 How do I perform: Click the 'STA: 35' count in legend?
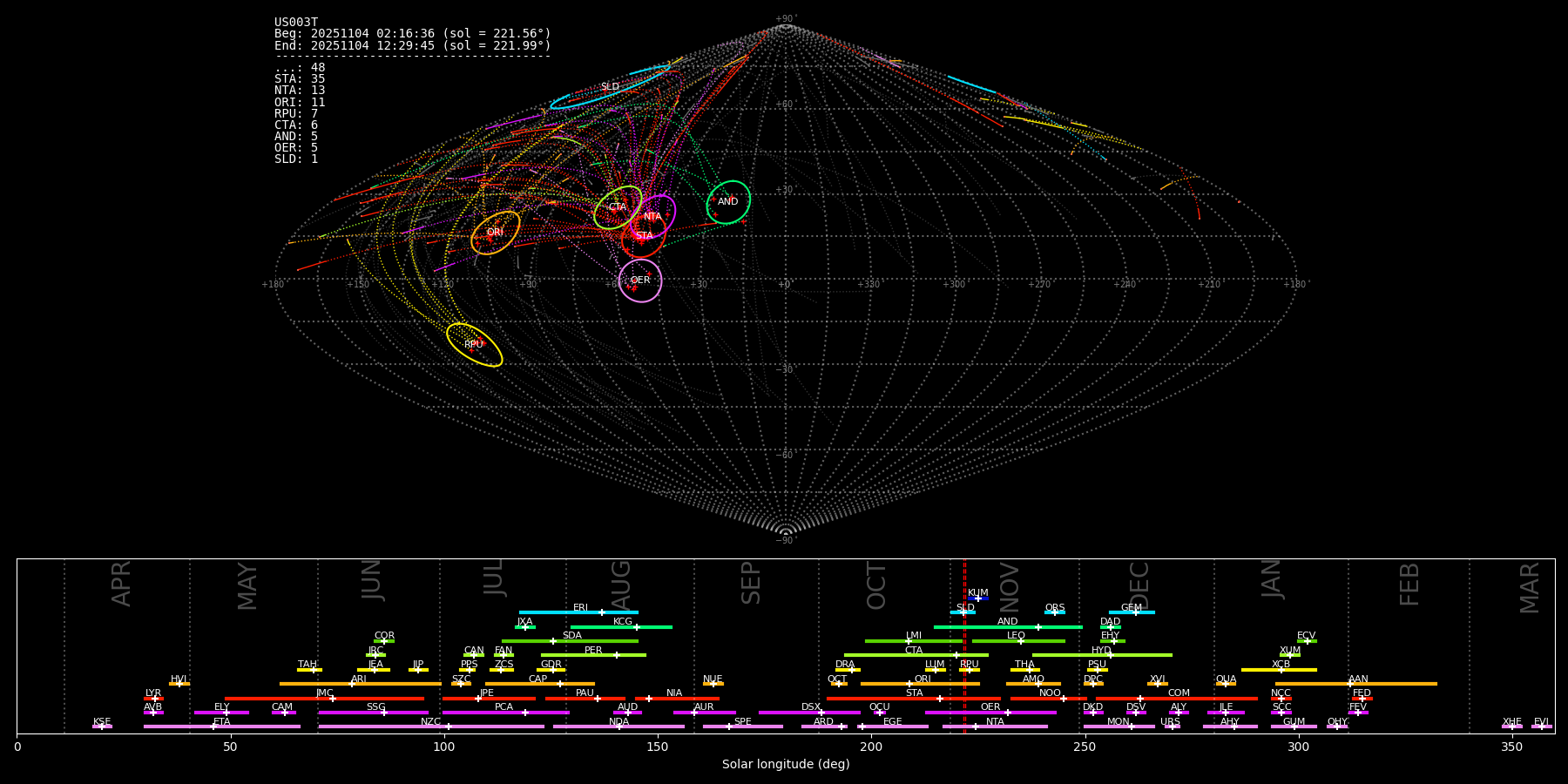(300, 79)
